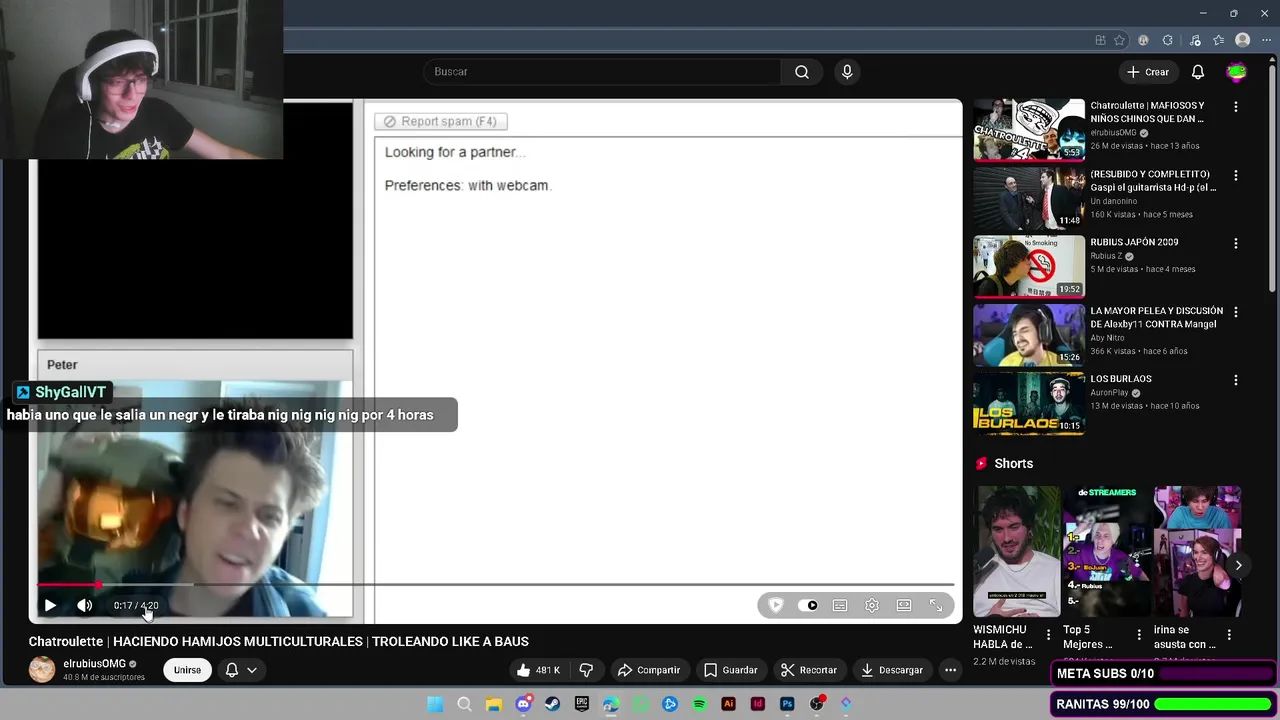Dislike the video

coord(587,670)
